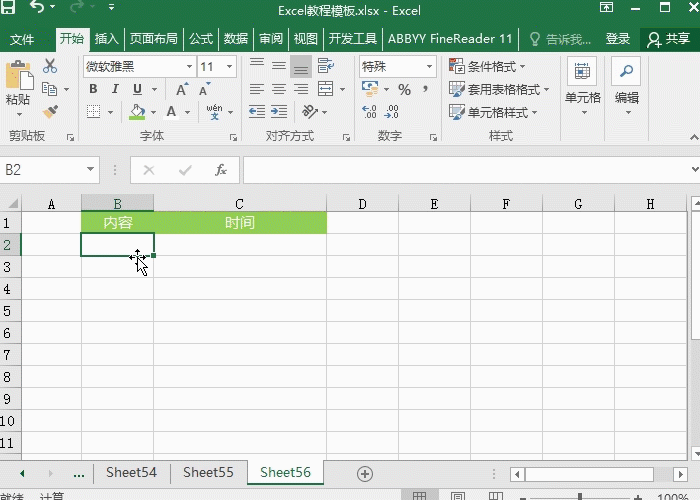The width and height of the screenshot is (700, 500).
Task: Click the Cut scissors icon
Action: [x=50, y=67]
